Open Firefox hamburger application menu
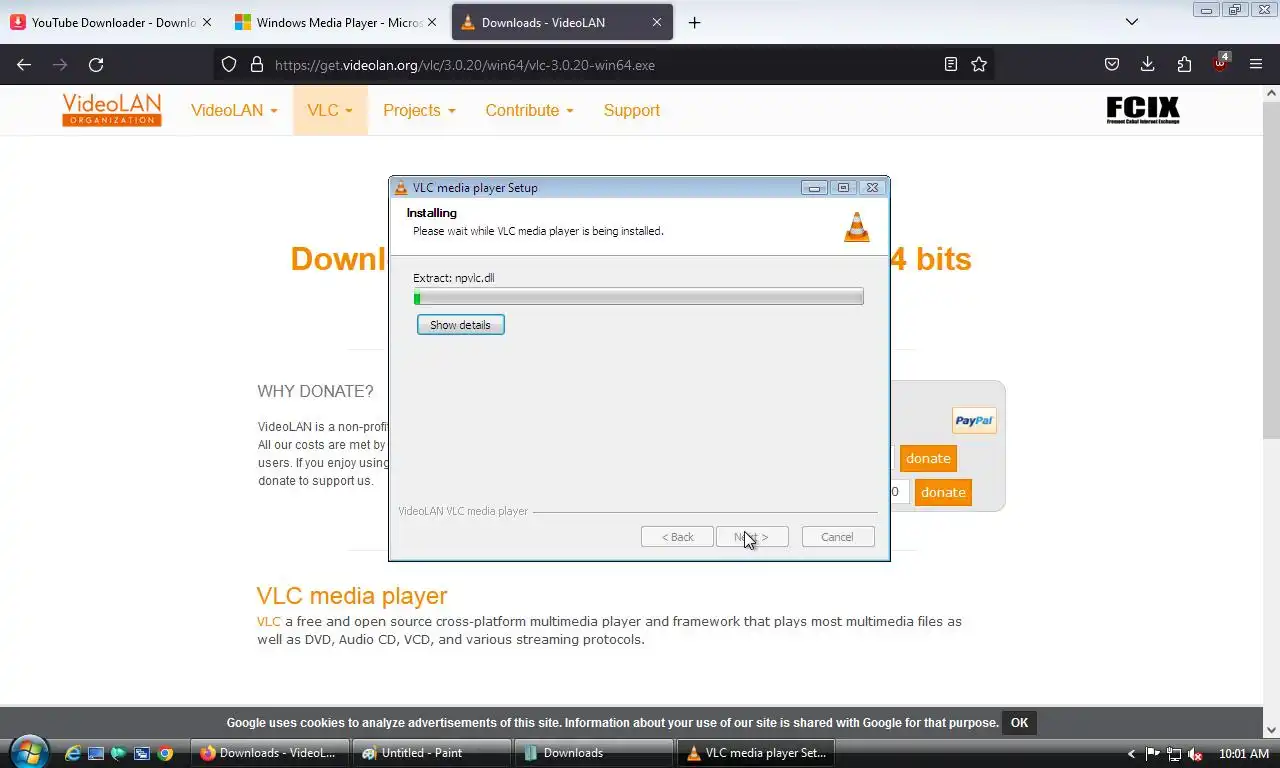This screenshot has width=1280, height=768. 1256,64
